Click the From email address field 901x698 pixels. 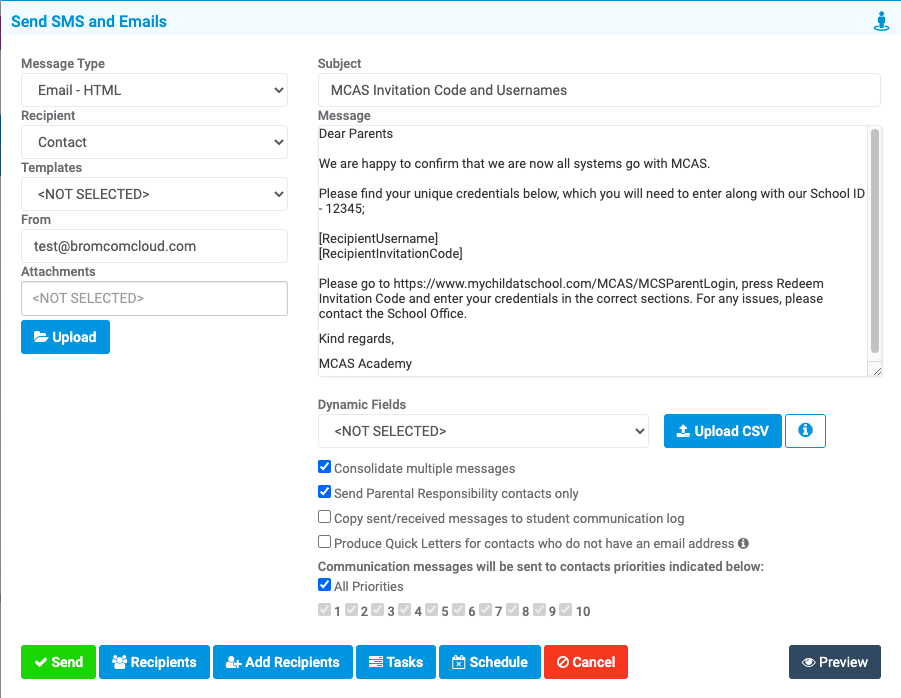coord(155,246)
